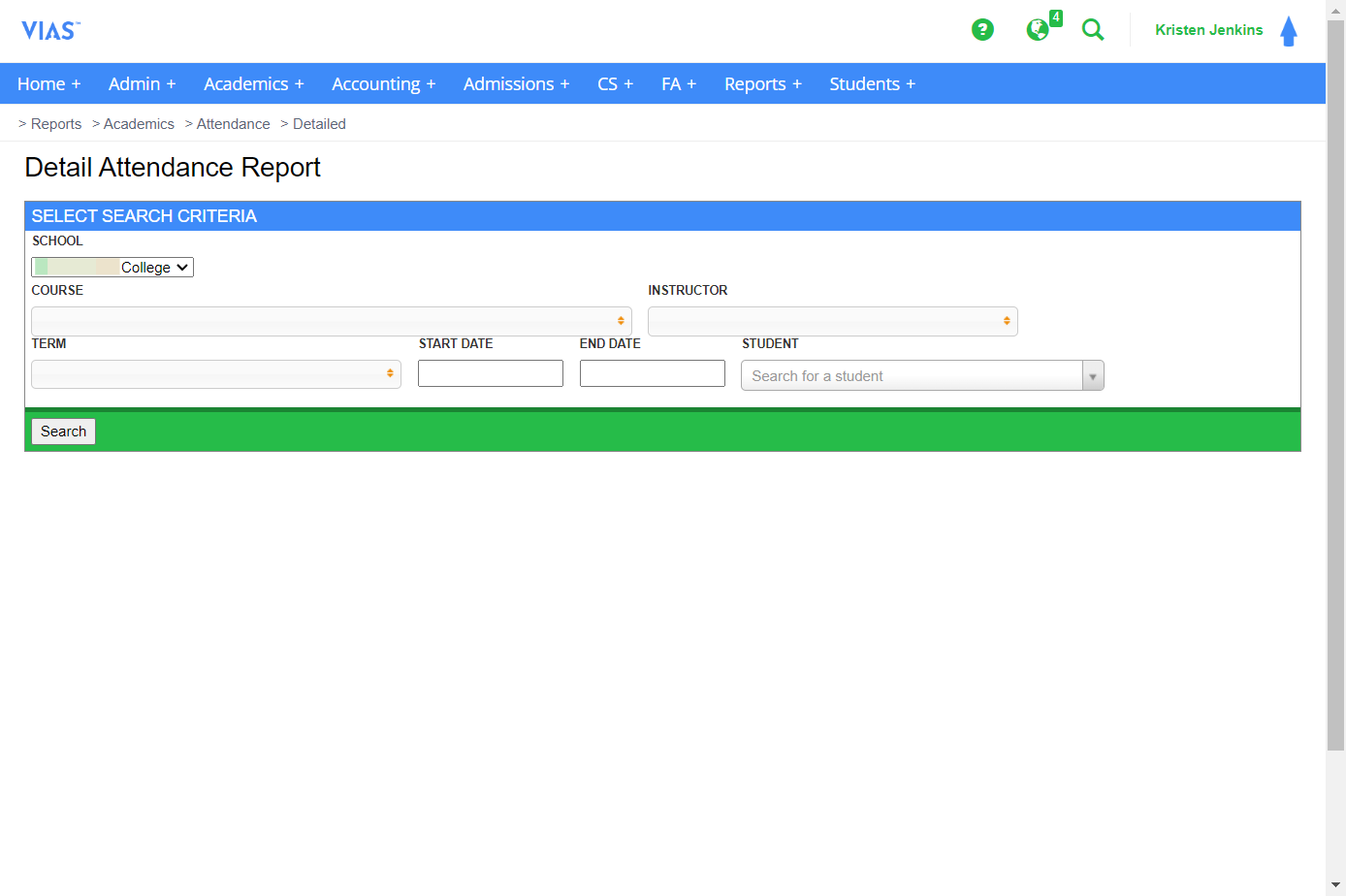Click inside the START DATE field
The height and width of the screenshot is (896, 1346).
tap(490, 372)
